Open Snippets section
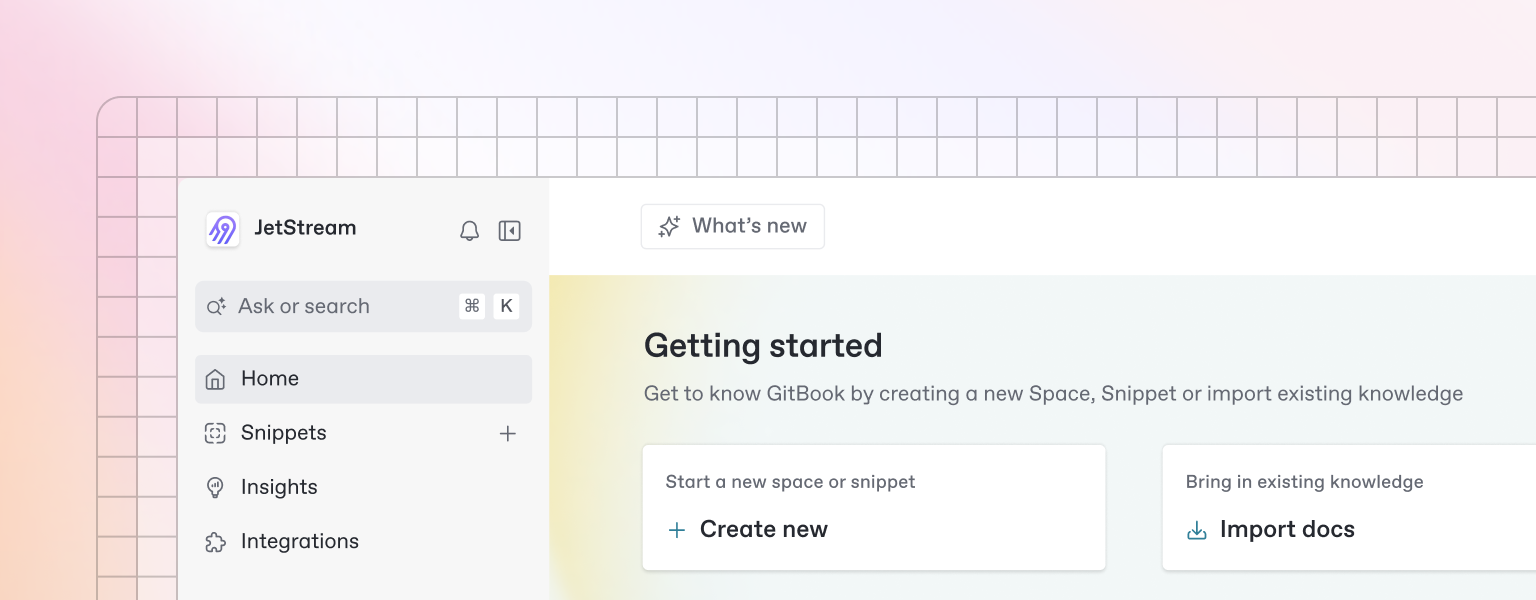Screen dimensions: 1536x600 click(x=284, y=433)
